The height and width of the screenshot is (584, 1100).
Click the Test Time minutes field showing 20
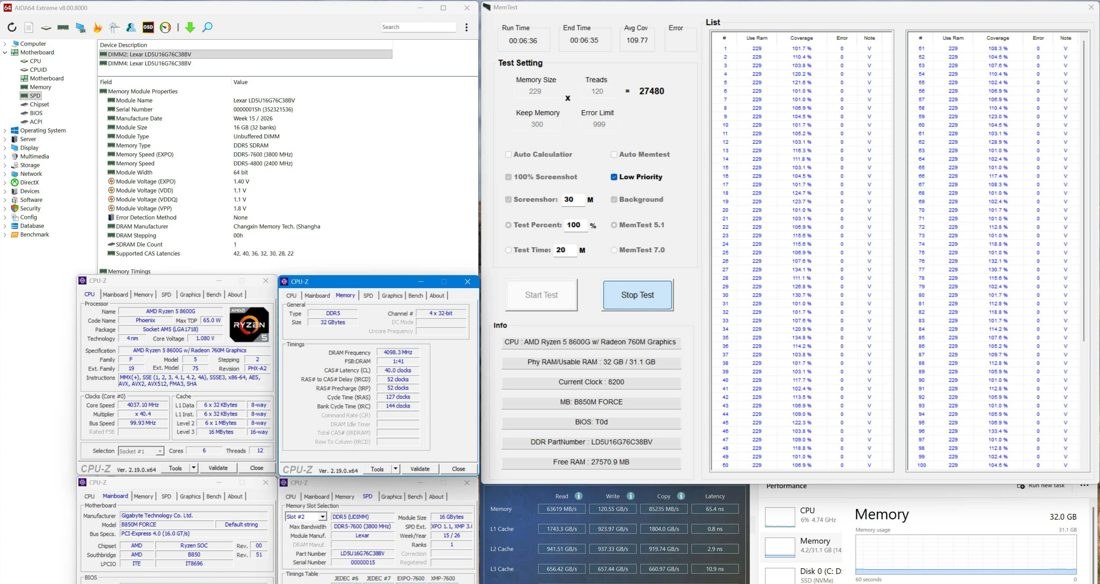[564, 250]
